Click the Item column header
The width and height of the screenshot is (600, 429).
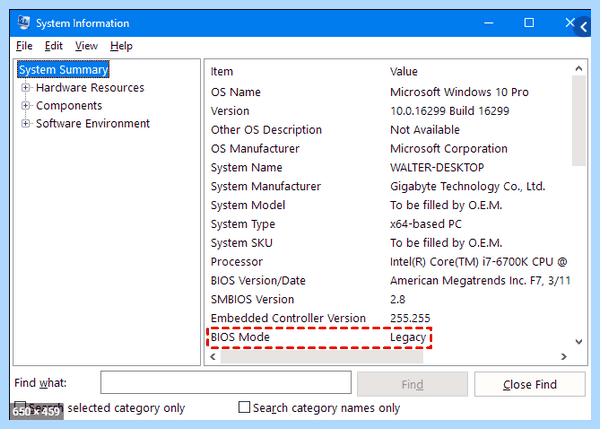pyautogui.click(x=222, y=72)
